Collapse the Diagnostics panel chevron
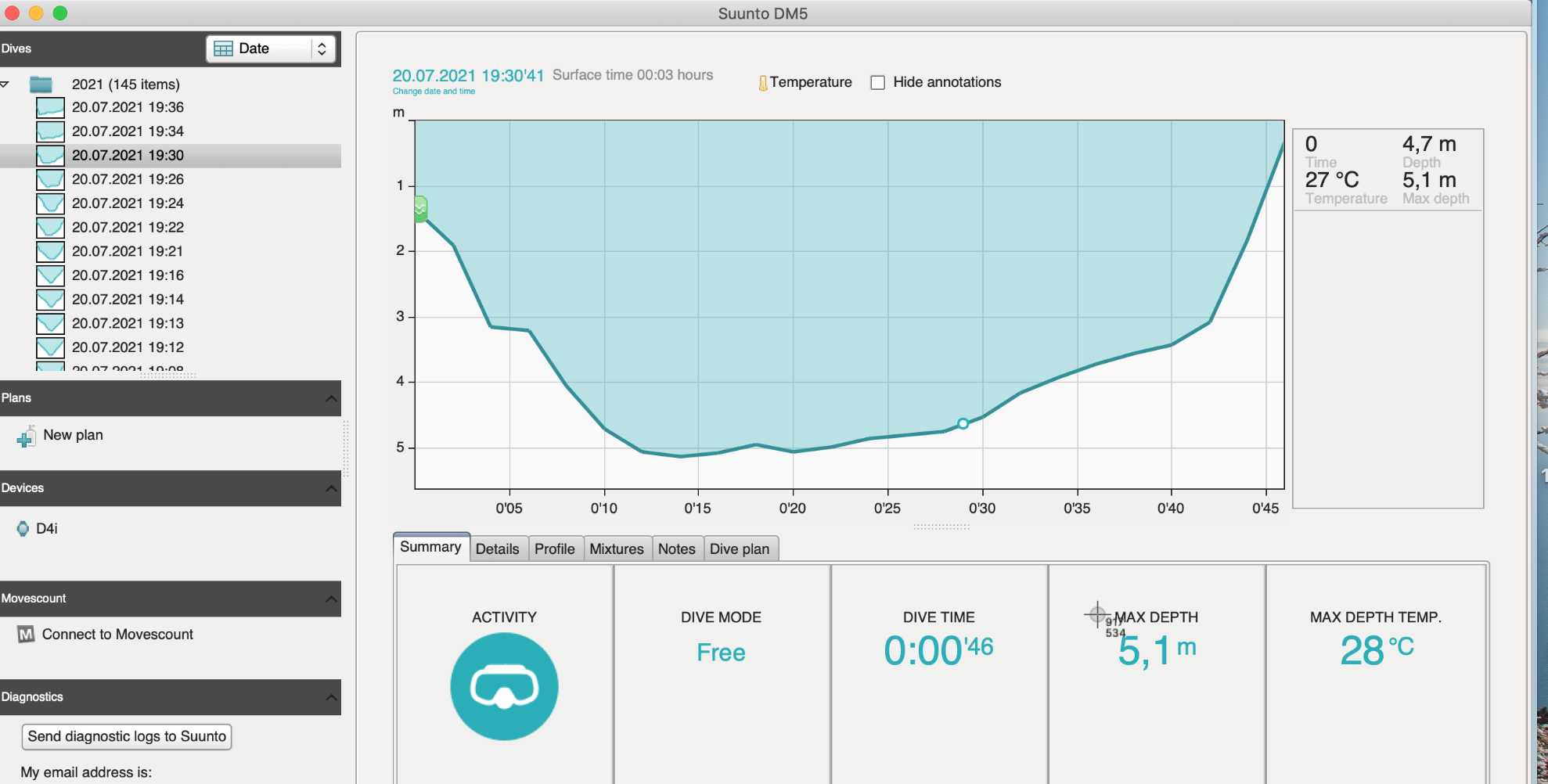The width and height of the screenshot is (1548, 784). coord(331,697)
